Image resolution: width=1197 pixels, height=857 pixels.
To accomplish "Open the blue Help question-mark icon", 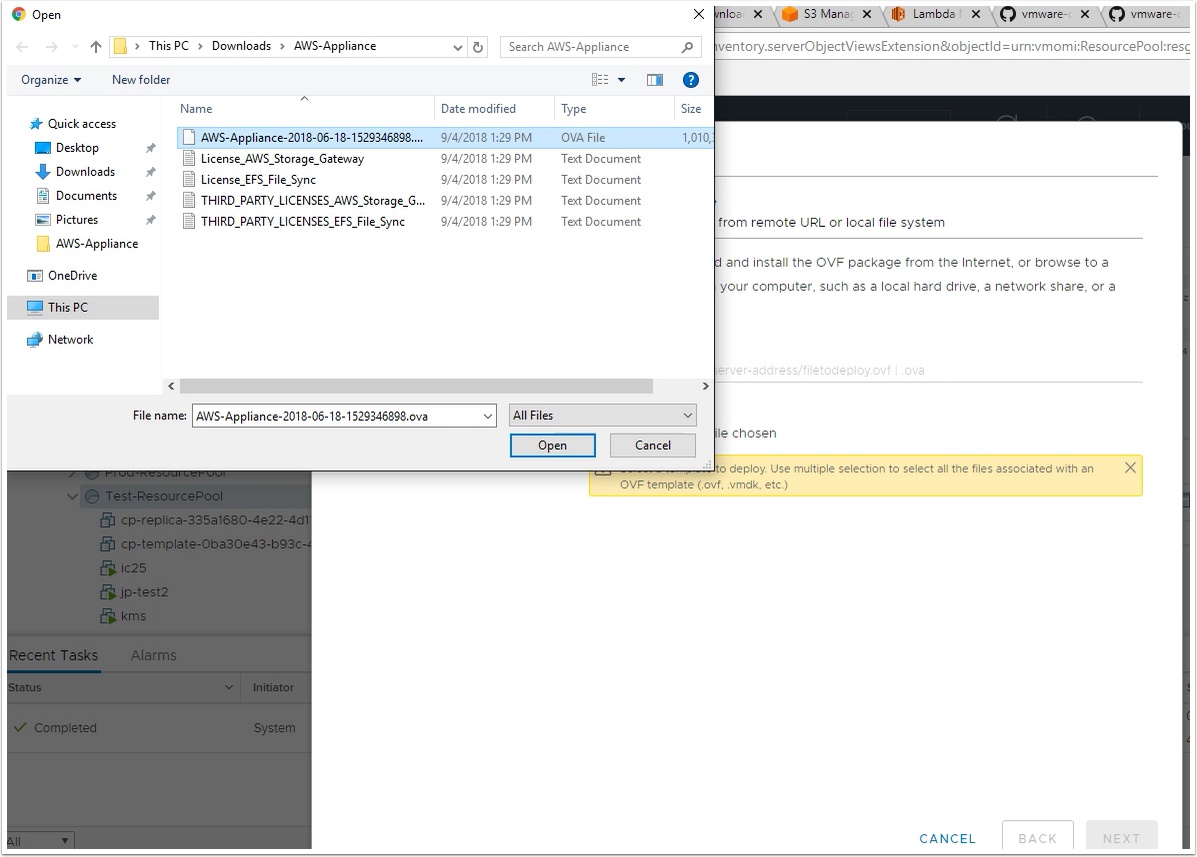I will [690, 79].
